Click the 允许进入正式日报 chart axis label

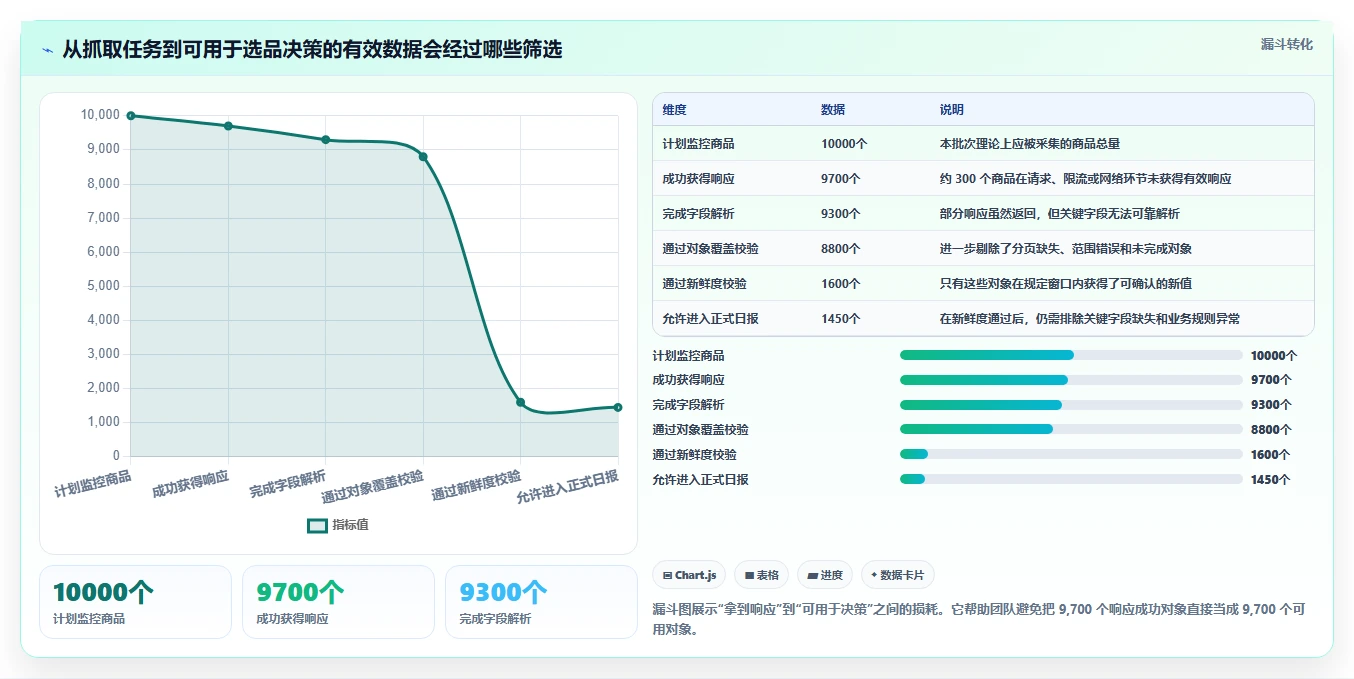point(568,487)
